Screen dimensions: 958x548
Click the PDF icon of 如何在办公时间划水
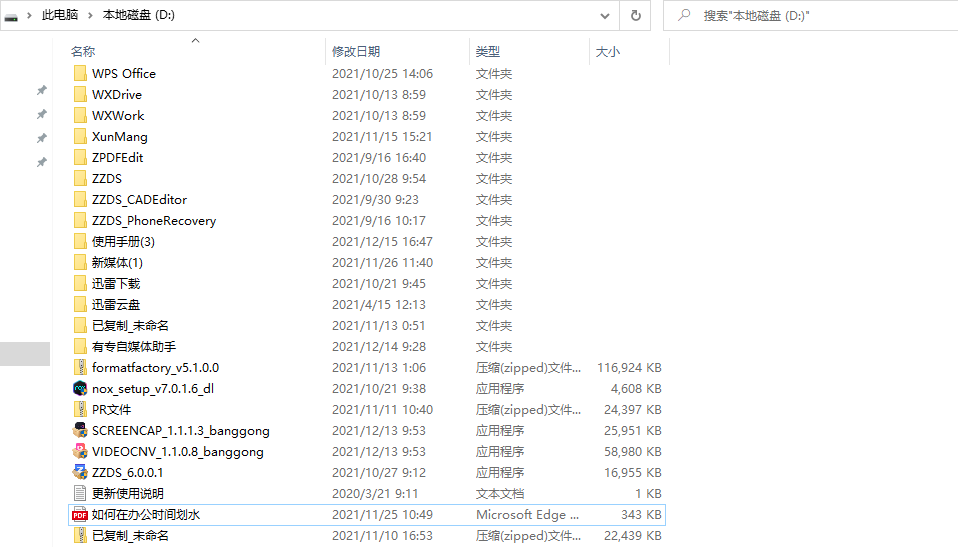point(80,514)
